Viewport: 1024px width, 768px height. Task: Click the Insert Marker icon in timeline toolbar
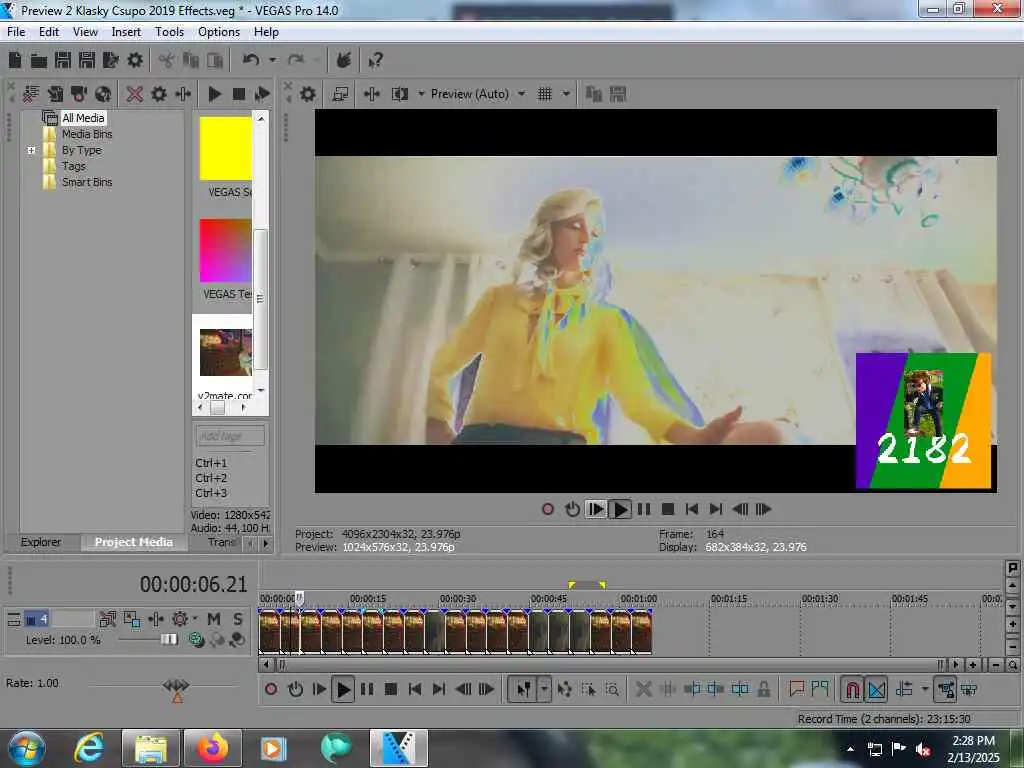click(x=796, y=689)
